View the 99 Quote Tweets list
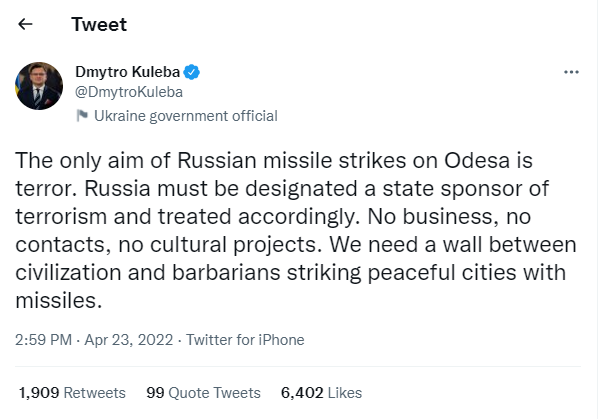Viewport: 601px width, 419px height. pyautogui.click(x=203, y=393)
